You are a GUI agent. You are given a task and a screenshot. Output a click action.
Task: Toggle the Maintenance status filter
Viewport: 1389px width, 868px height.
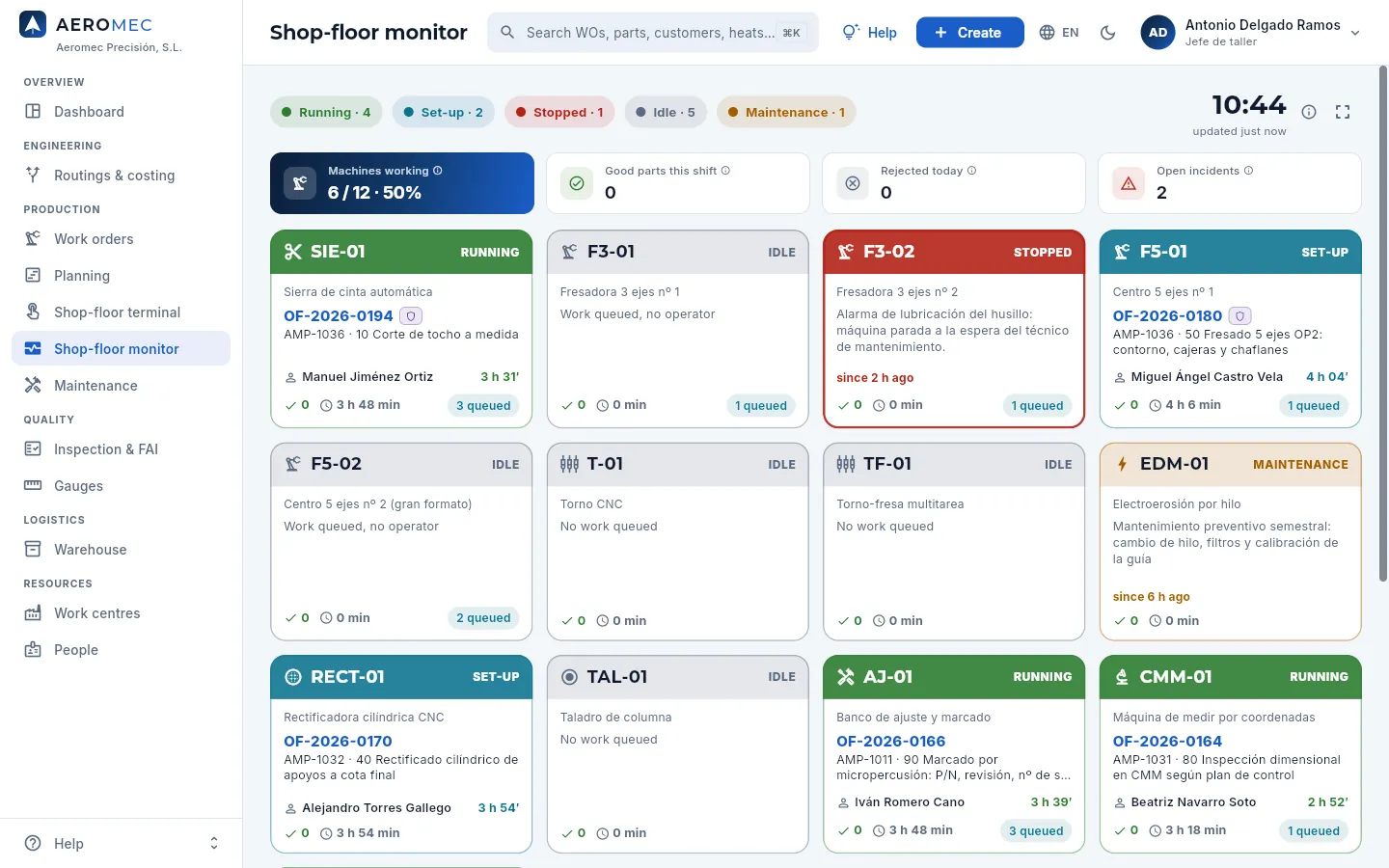click(x=786, y=112)
